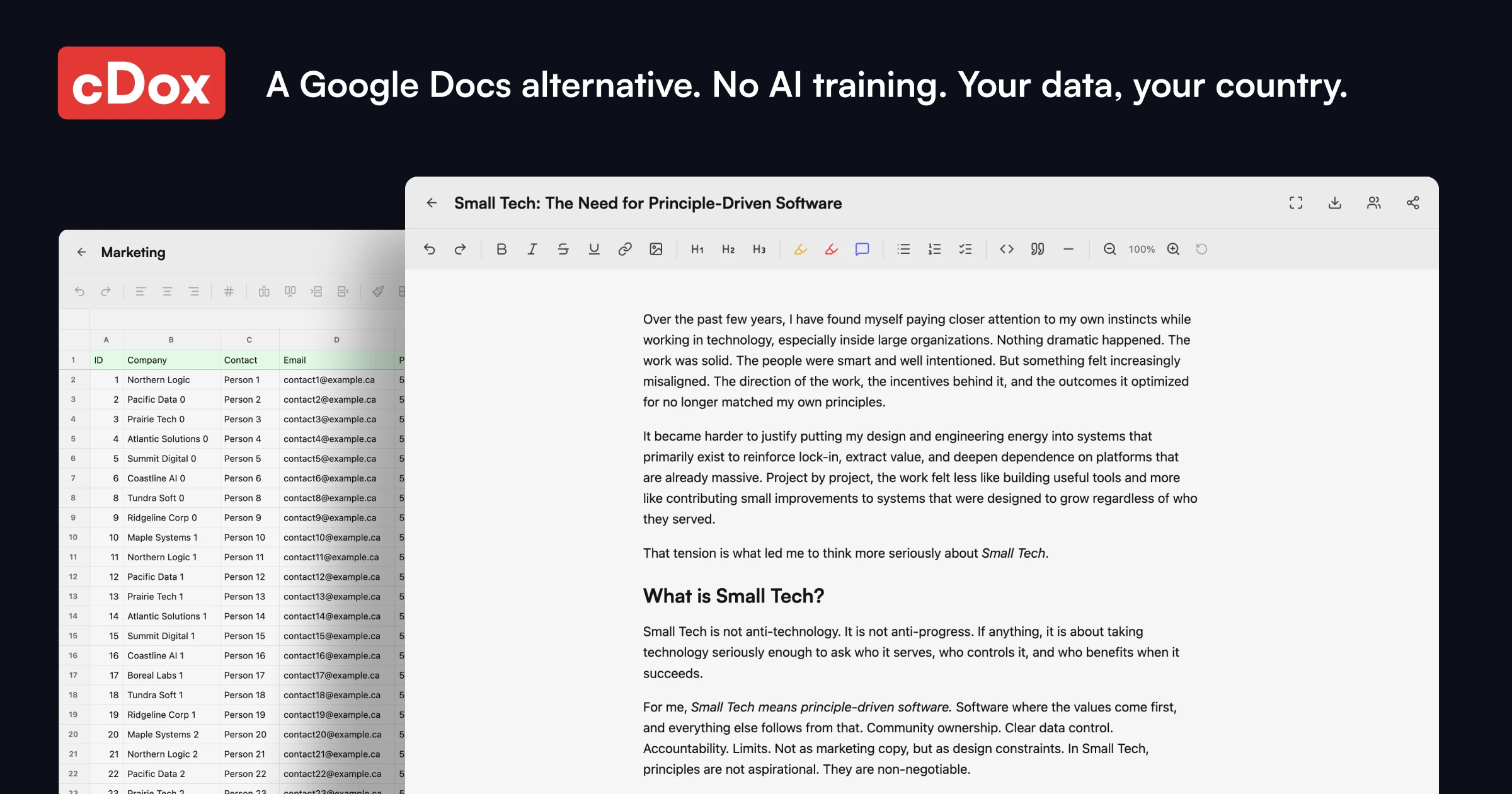
Task: Insert a code block
Action: pyautogui.click(x=1007, y=250)
